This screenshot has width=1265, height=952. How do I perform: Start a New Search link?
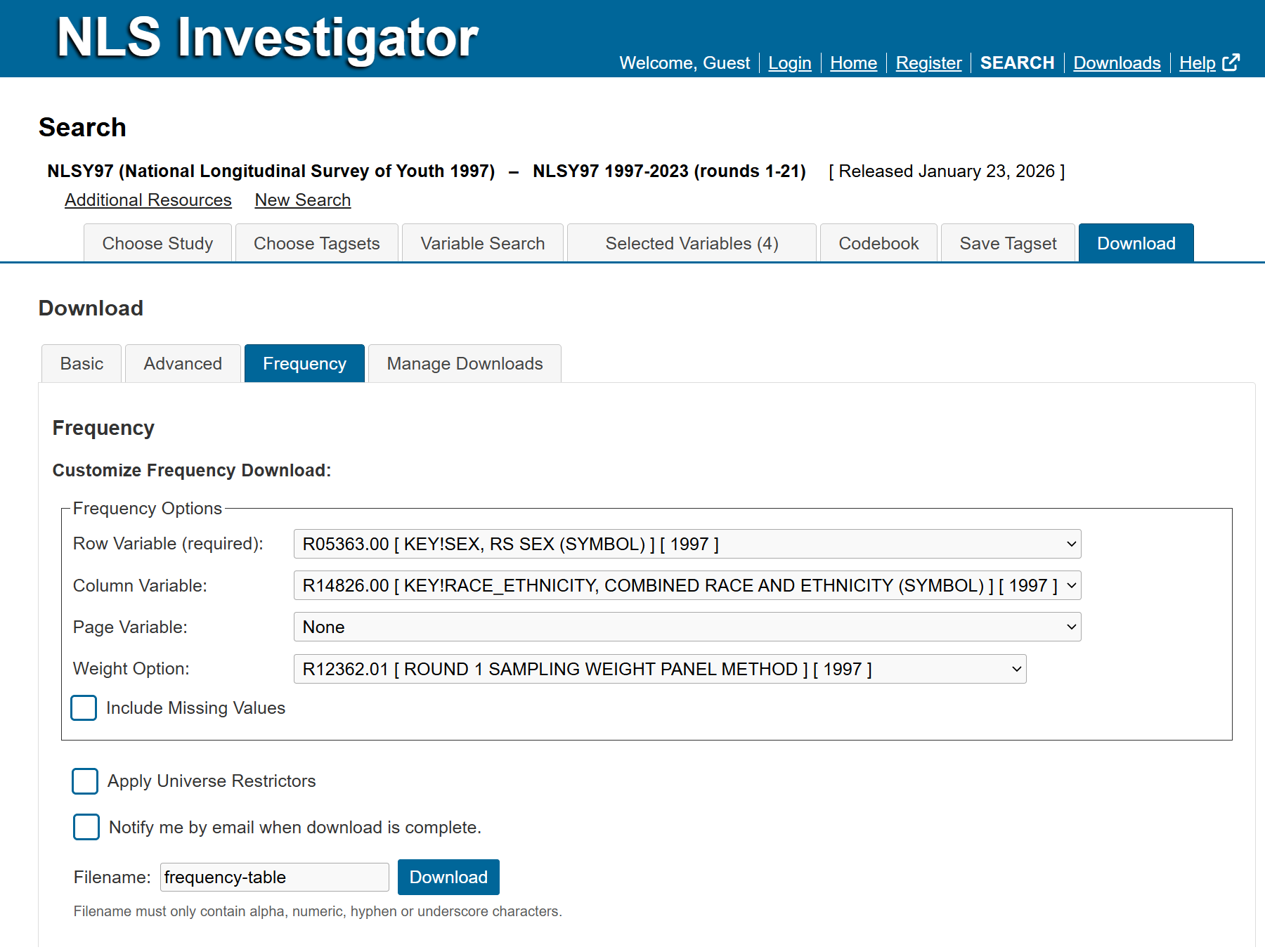coord(303,200)
